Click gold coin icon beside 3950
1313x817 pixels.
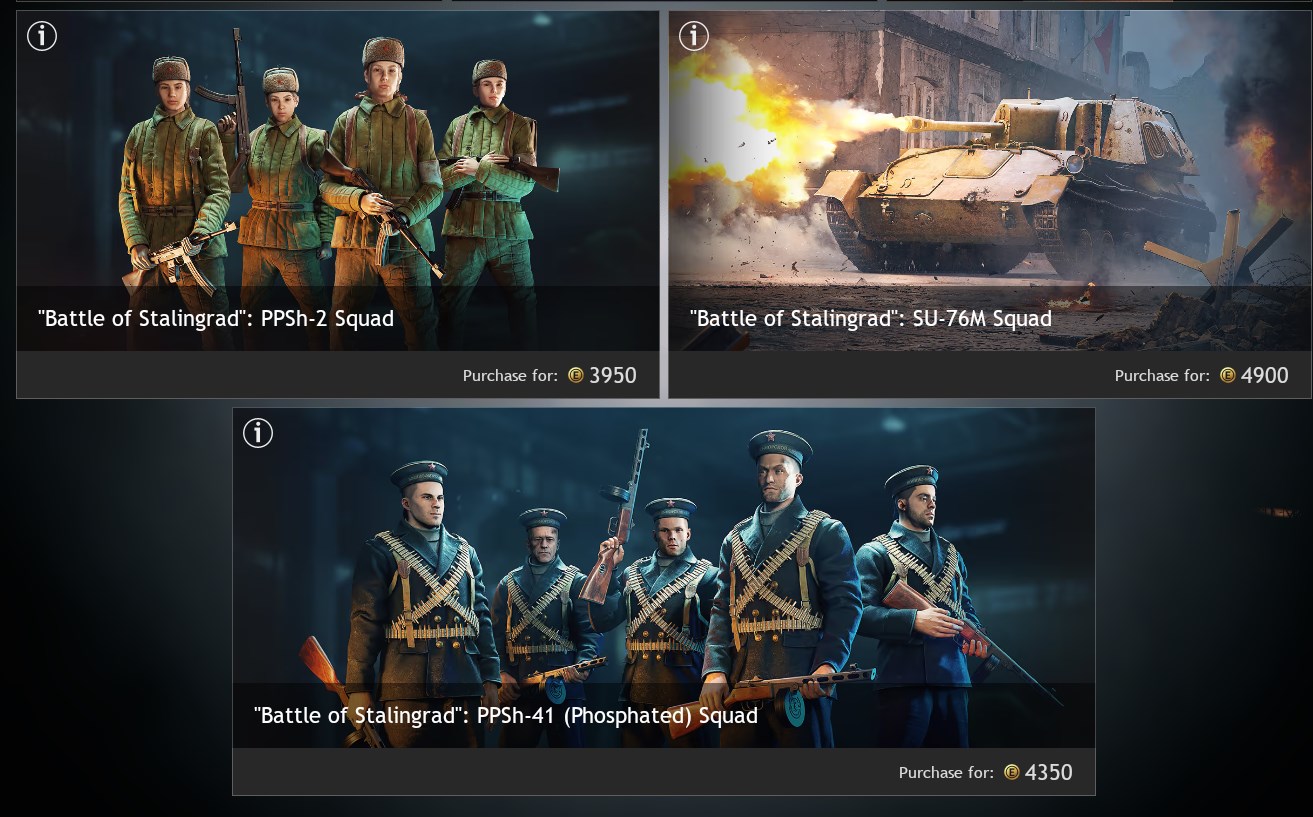click(x=576, y=376)
